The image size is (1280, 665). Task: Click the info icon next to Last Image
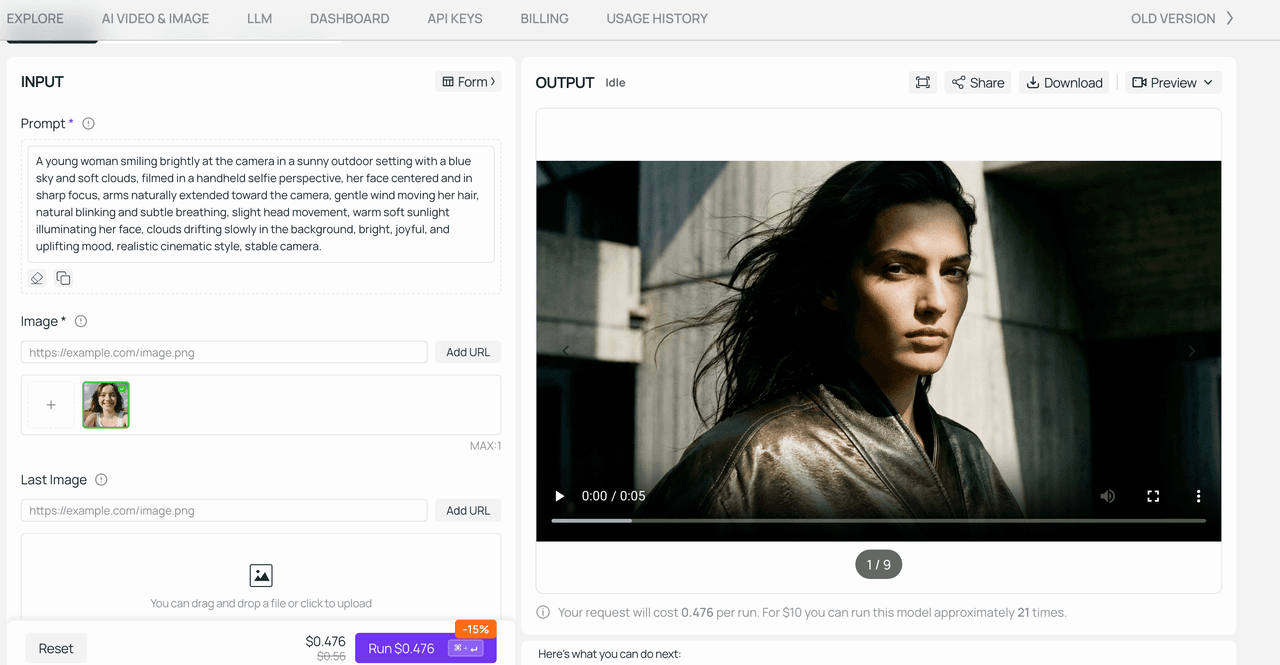101,480
